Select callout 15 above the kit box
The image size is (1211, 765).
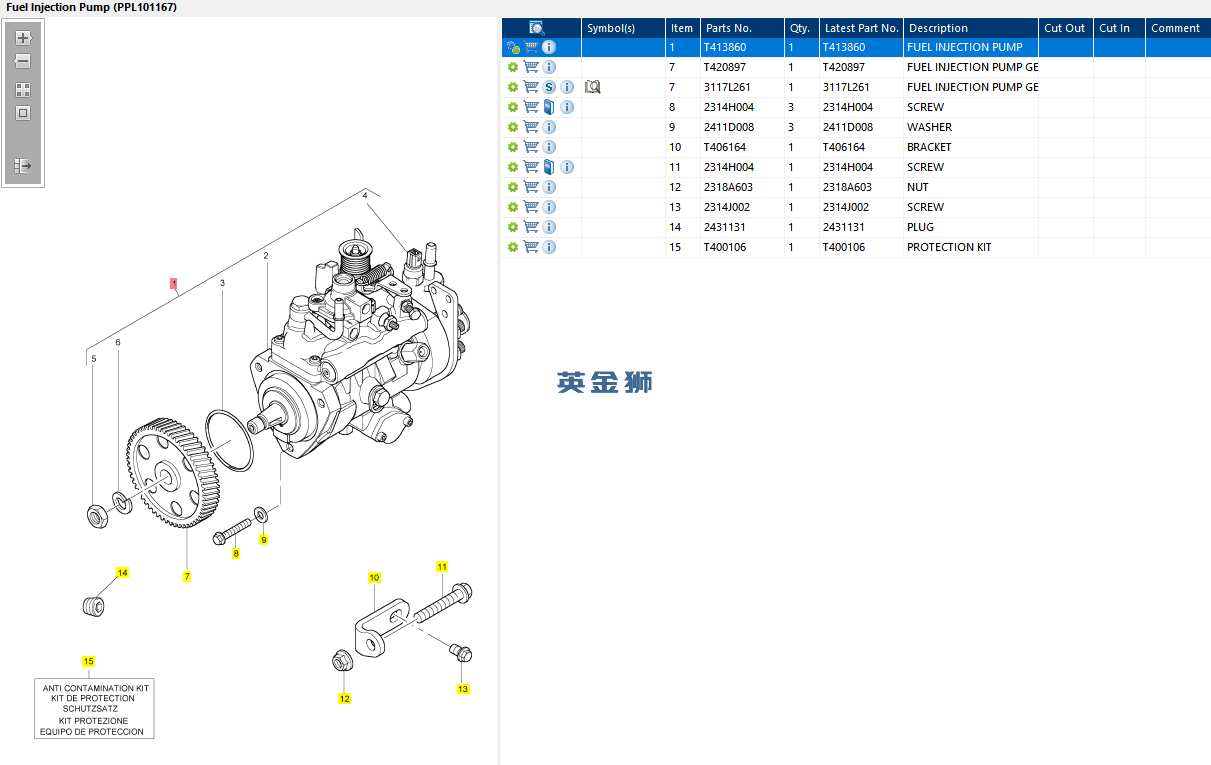pyautogui.click(x=88, y=662)
